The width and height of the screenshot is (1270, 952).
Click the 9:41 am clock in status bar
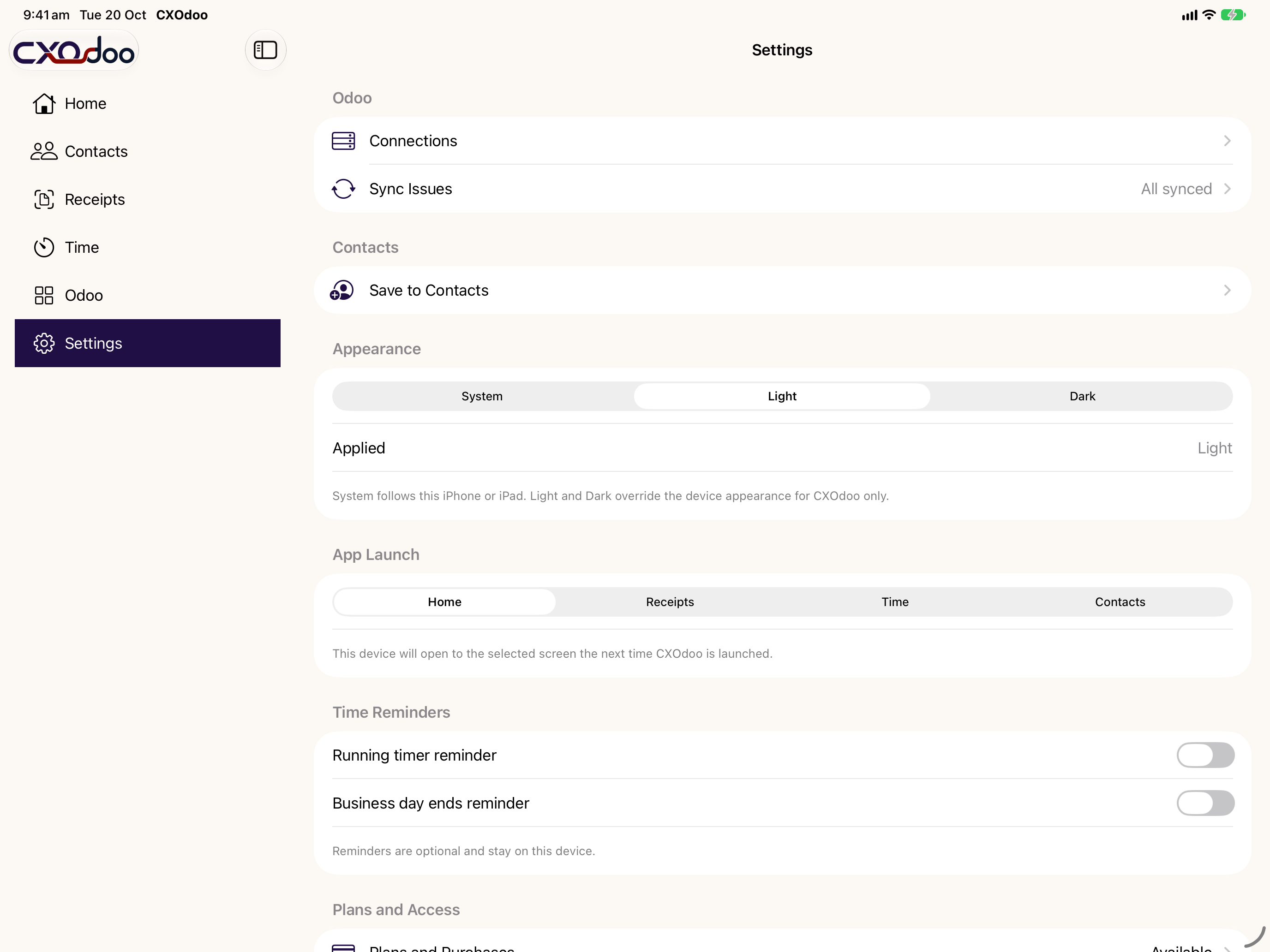47,15
